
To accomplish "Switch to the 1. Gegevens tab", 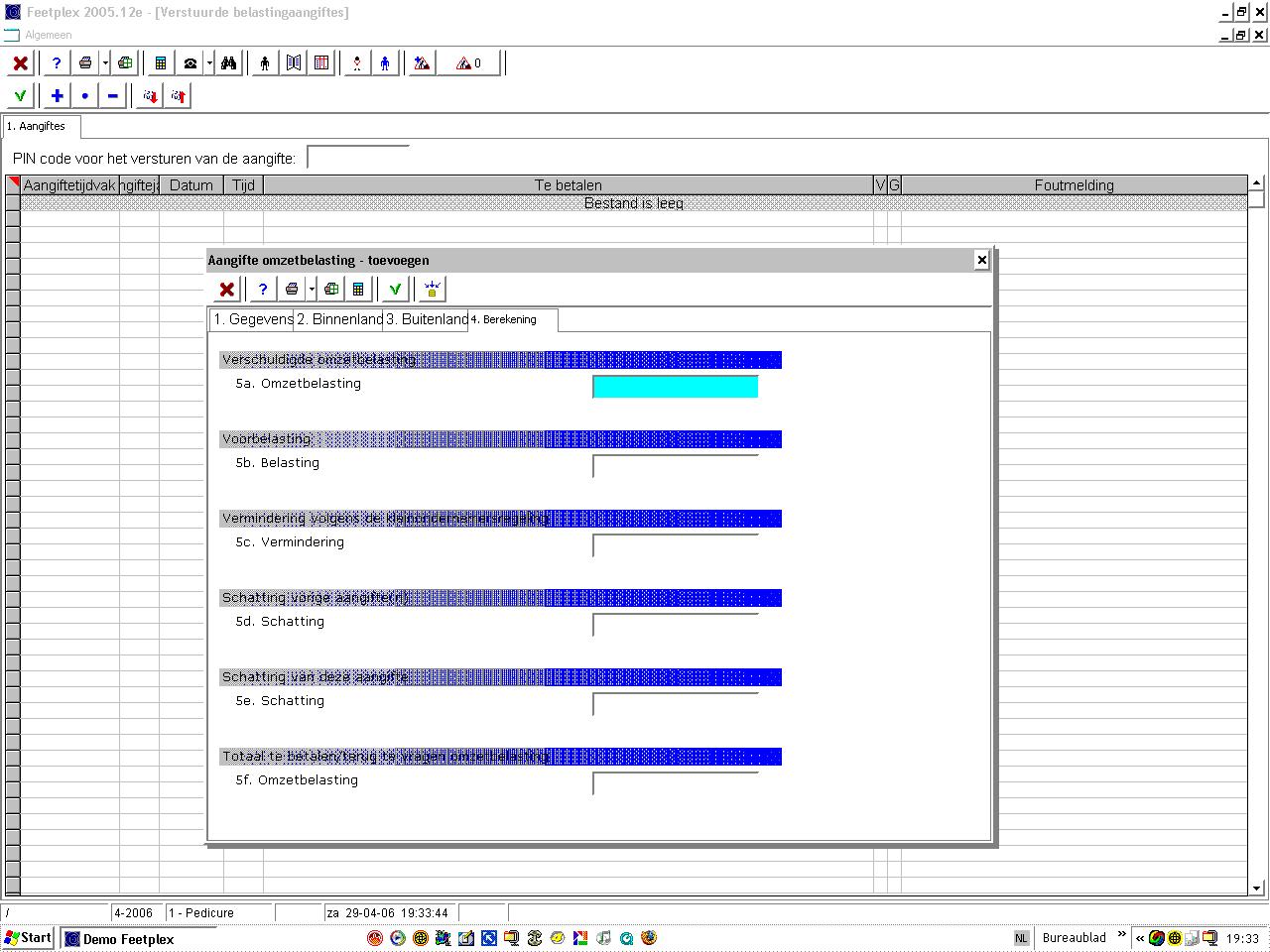I will (252, 319).
